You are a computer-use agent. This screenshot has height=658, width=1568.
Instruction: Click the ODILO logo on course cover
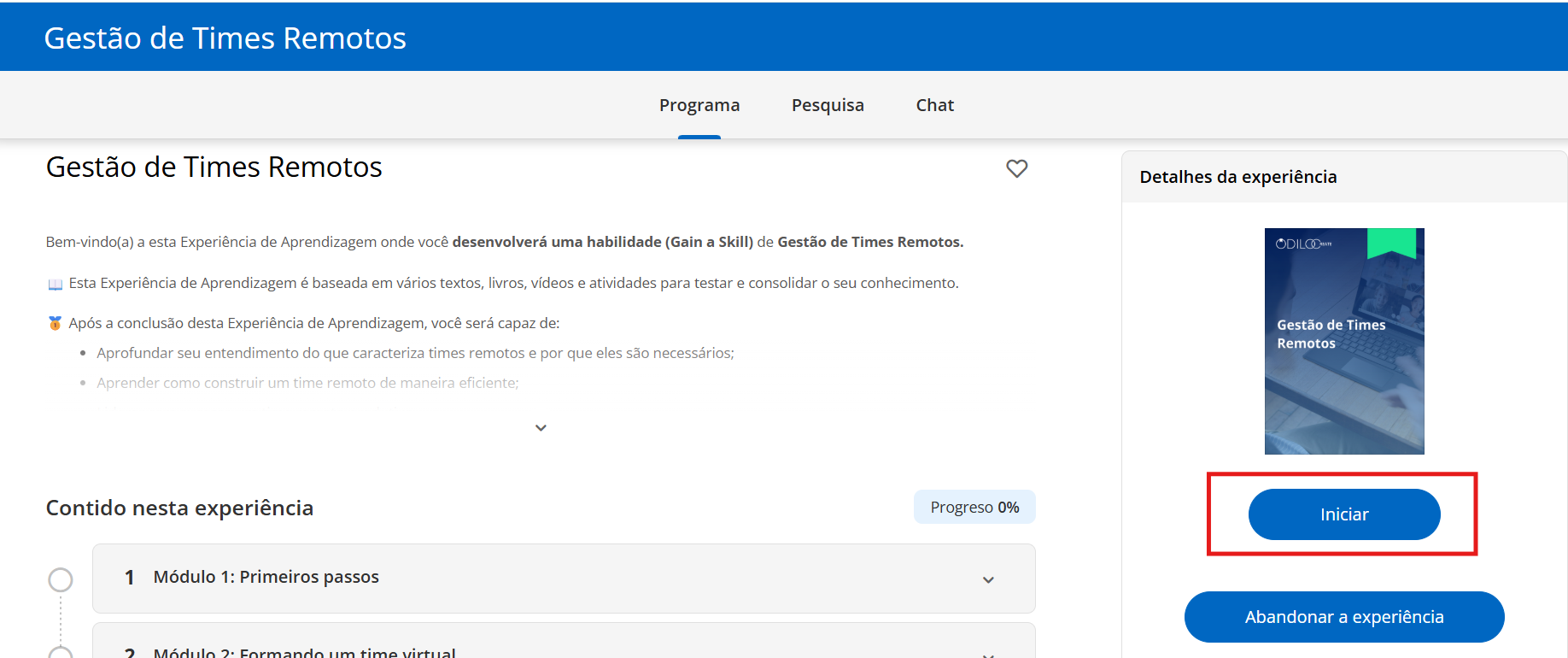[x=1303, y=244]
